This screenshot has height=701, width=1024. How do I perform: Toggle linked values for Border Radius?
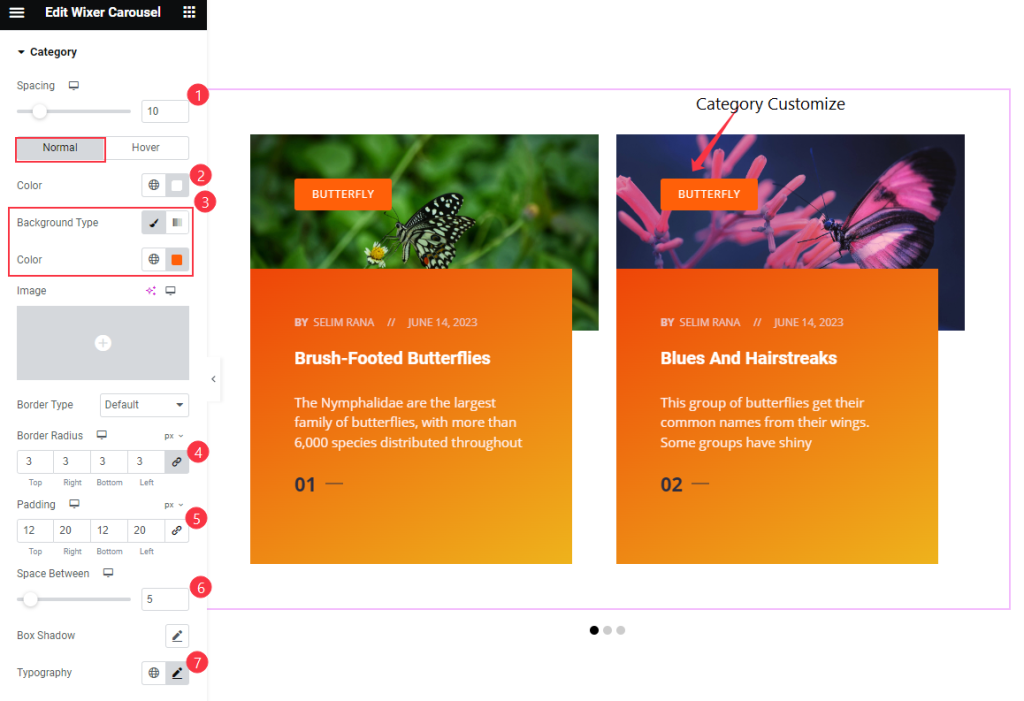tap(176, 461)
